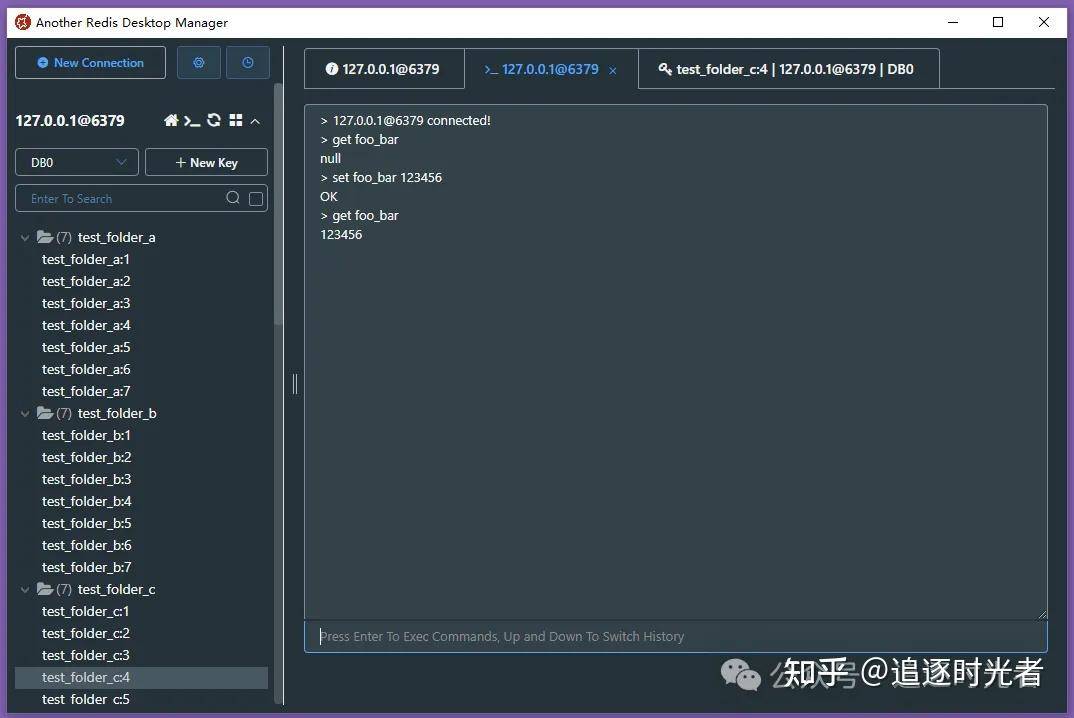1074x718 pixels.
Task: Maximize the application window
Action: [998, 22]
